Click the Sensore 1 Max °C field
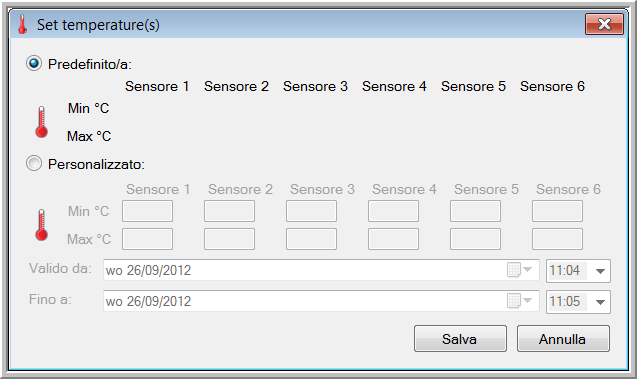637x379 pixels. (x=147, y=239)
